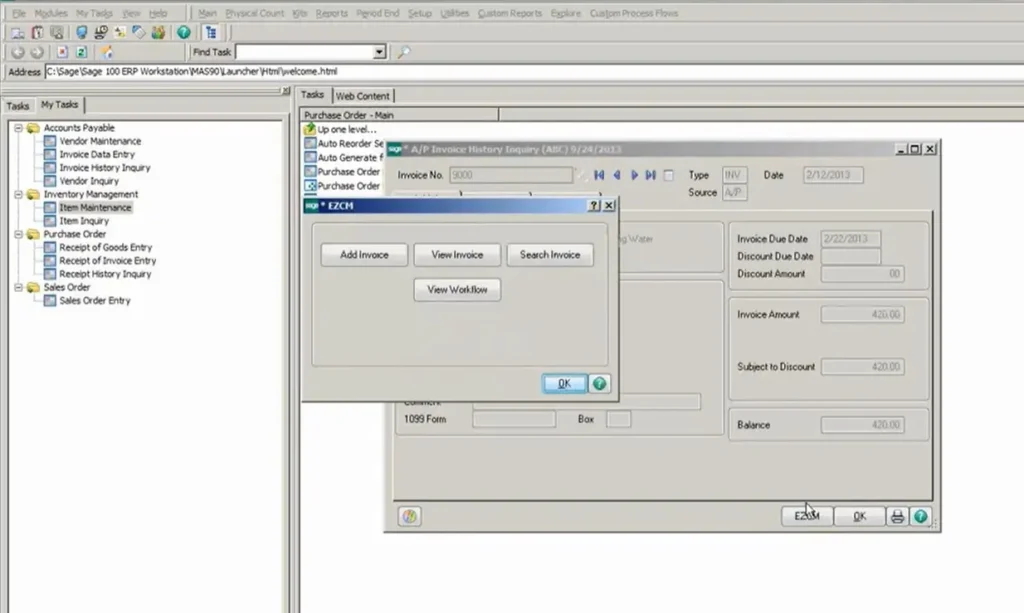
Task: Click inside the Address bar field
Action: pos(200,72)
